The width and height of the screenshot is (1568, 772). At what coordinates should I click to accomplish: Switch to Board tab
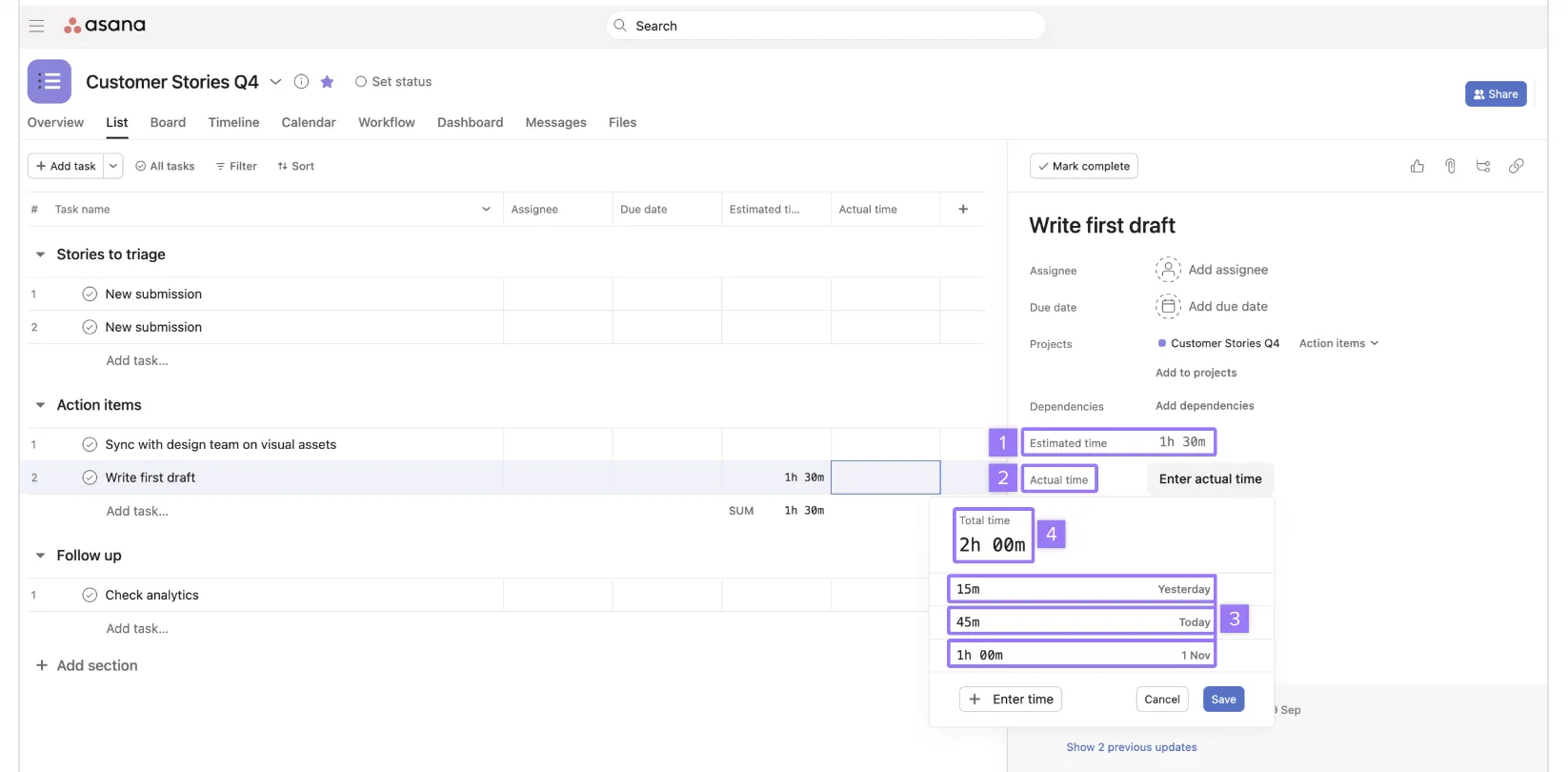pyautogui.click(x=168, y=122)
